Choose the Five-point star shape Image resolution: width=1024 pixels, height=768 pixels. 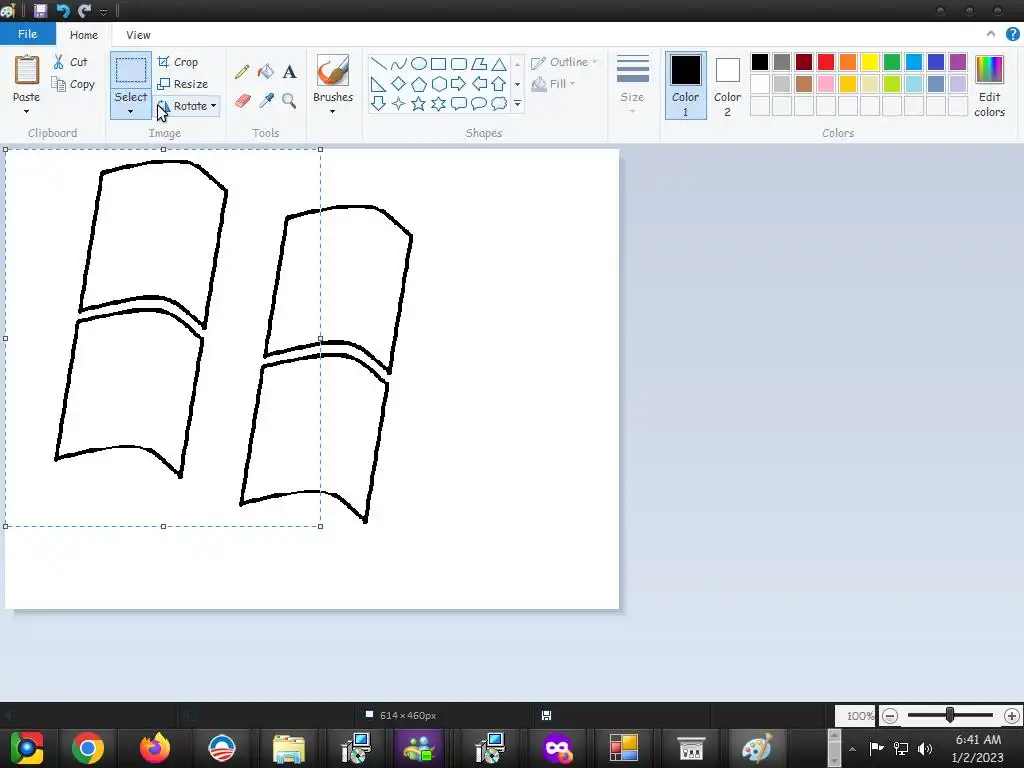tap(419, 103)
